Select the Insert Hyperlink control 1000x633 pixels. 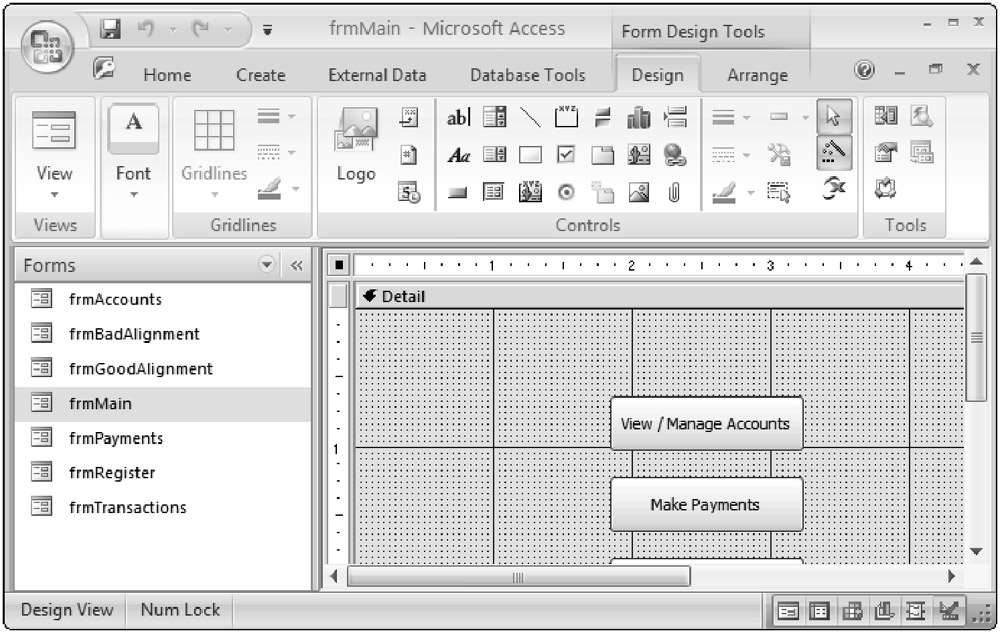pos(675,155)
